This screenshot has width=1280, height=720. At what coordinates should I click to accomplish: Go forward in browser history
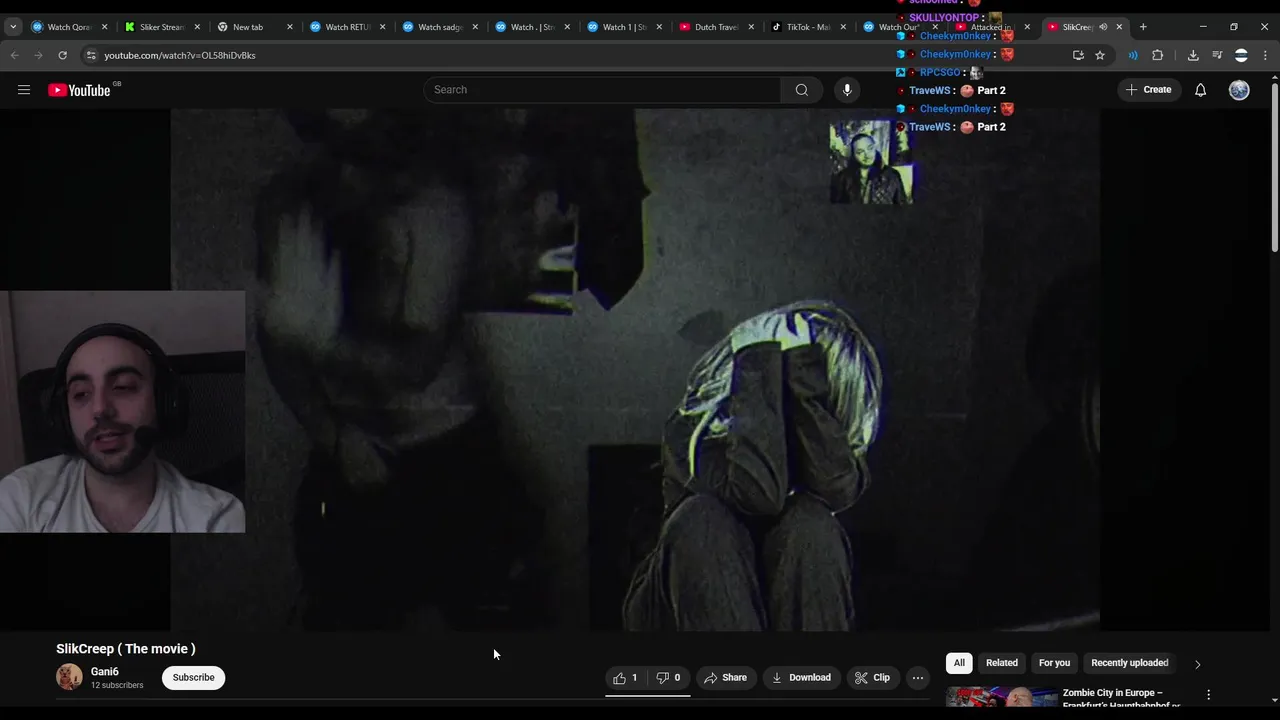(x=38, y=55)
